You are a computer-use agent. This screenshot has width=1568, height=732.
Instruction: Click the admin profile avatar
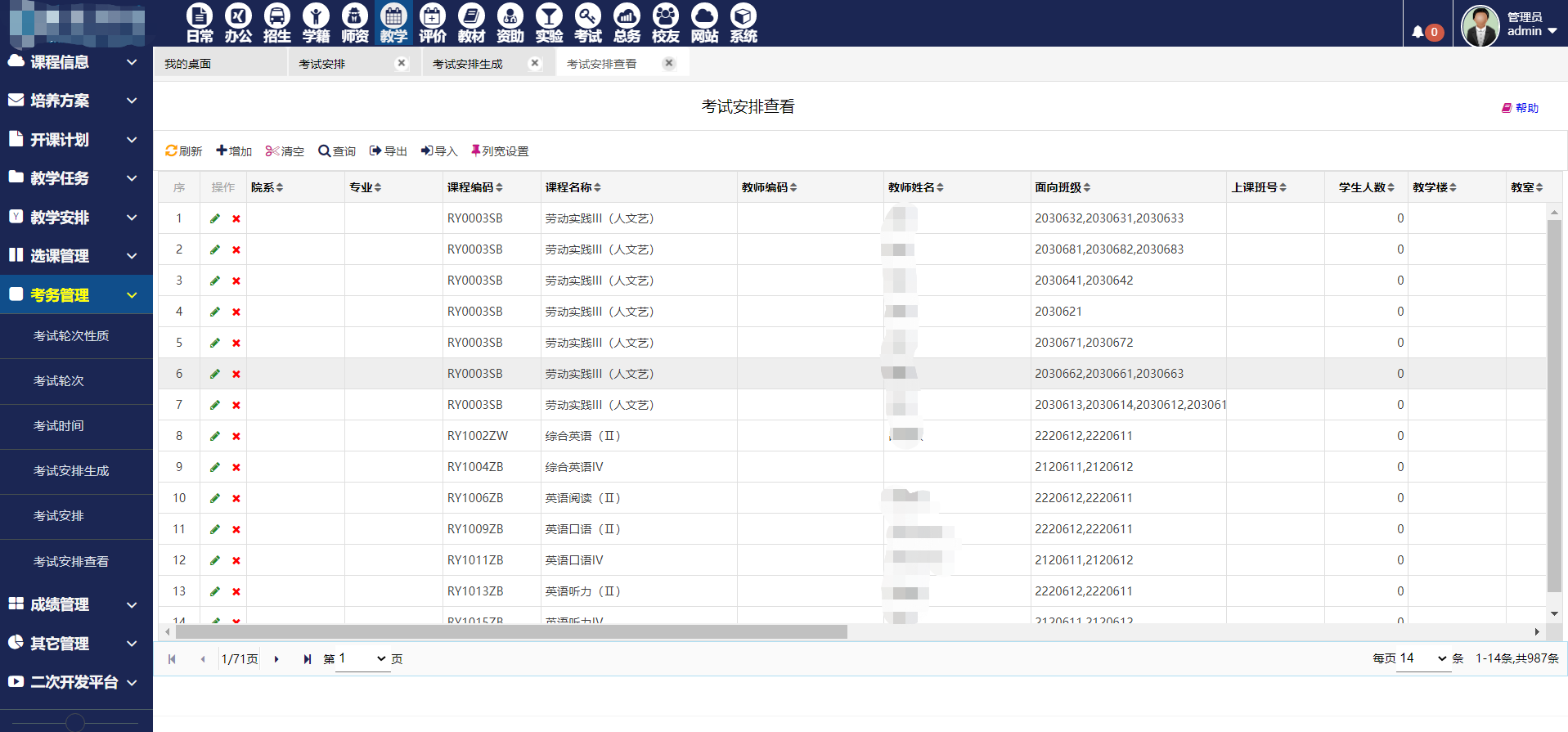(x=1480, y=26)
